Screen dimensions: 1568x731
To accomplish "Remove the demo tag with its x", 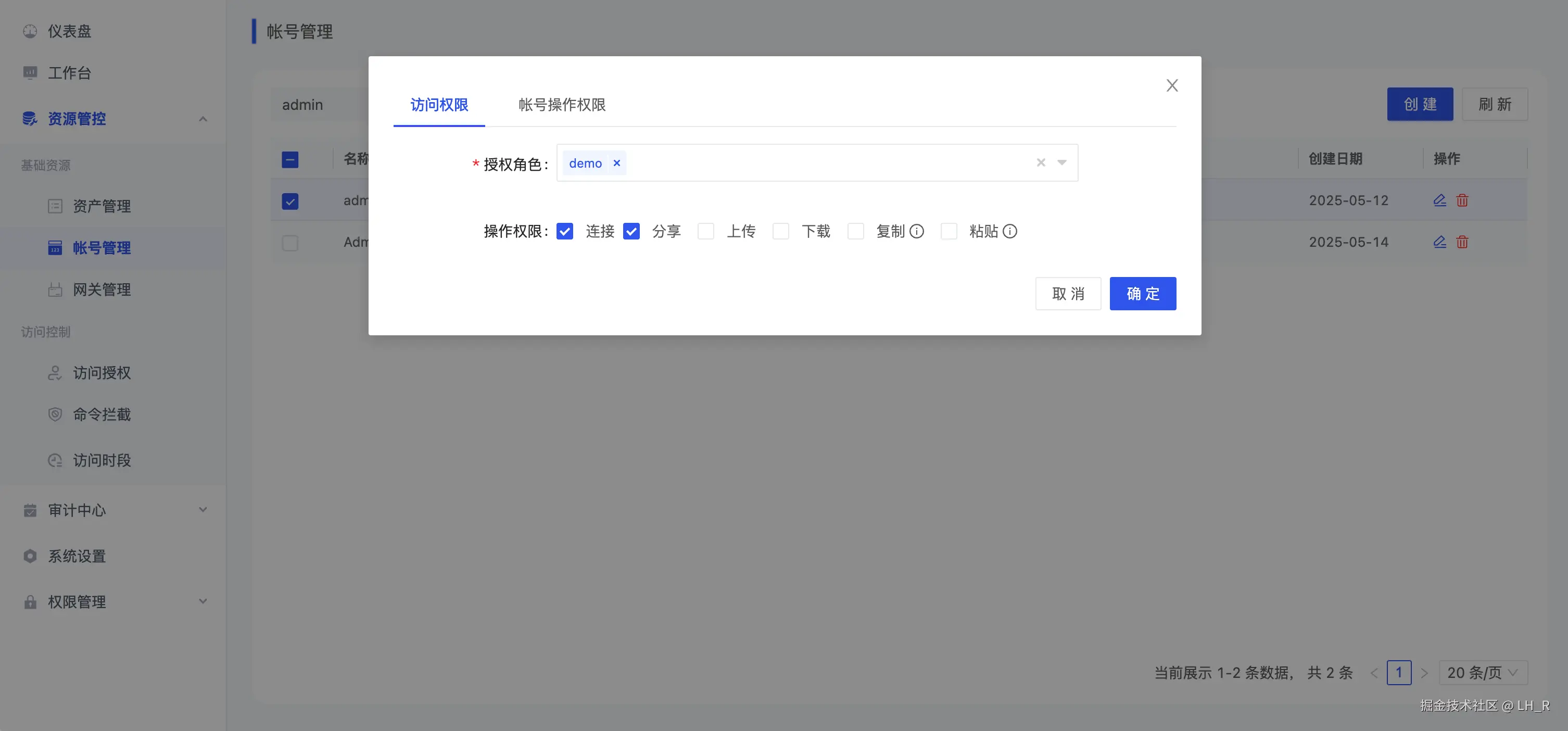I will point(616,163).
